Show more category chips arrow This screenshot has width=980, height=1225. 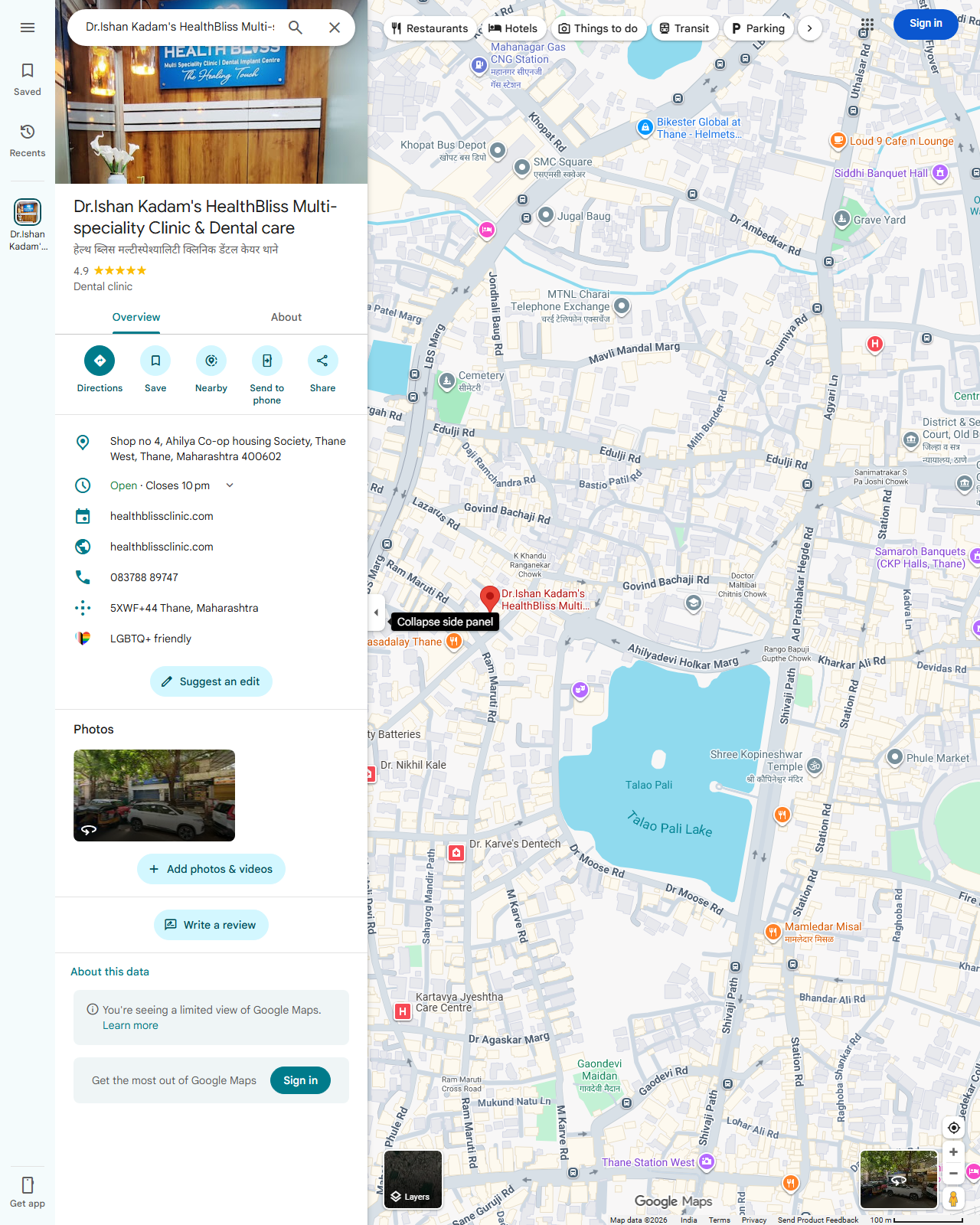(x=810, y=28)
